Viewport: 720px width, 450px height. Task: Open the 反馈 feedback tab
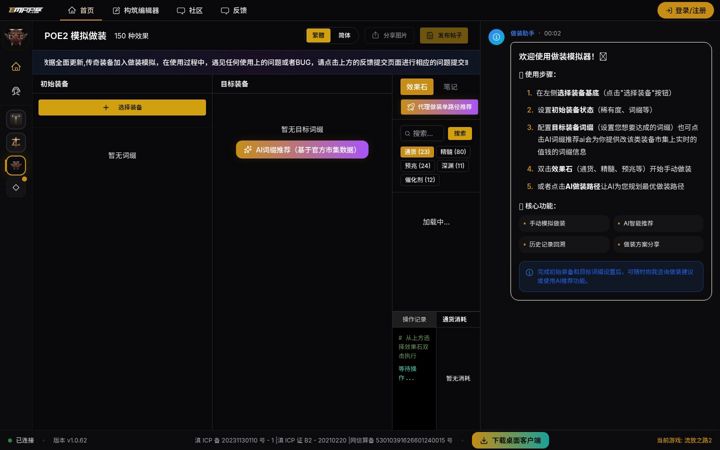click(234, 10)
